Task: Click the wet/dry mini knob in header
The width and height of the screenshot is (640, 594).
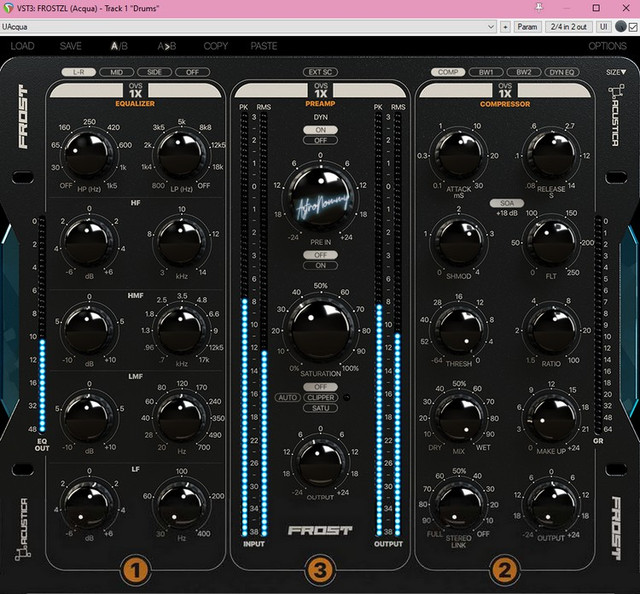Action: click(620, 27)
